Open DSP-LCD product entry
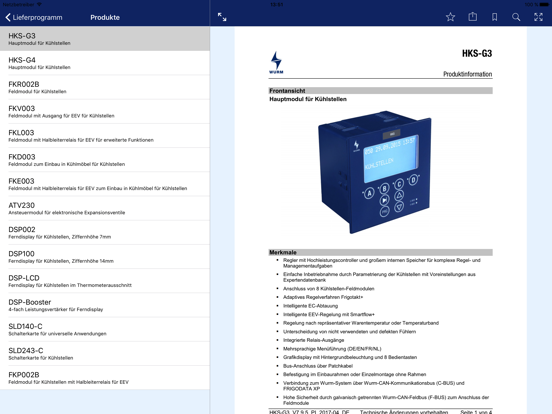The width and height of the screenshot is (552, 414). [105, 281]
